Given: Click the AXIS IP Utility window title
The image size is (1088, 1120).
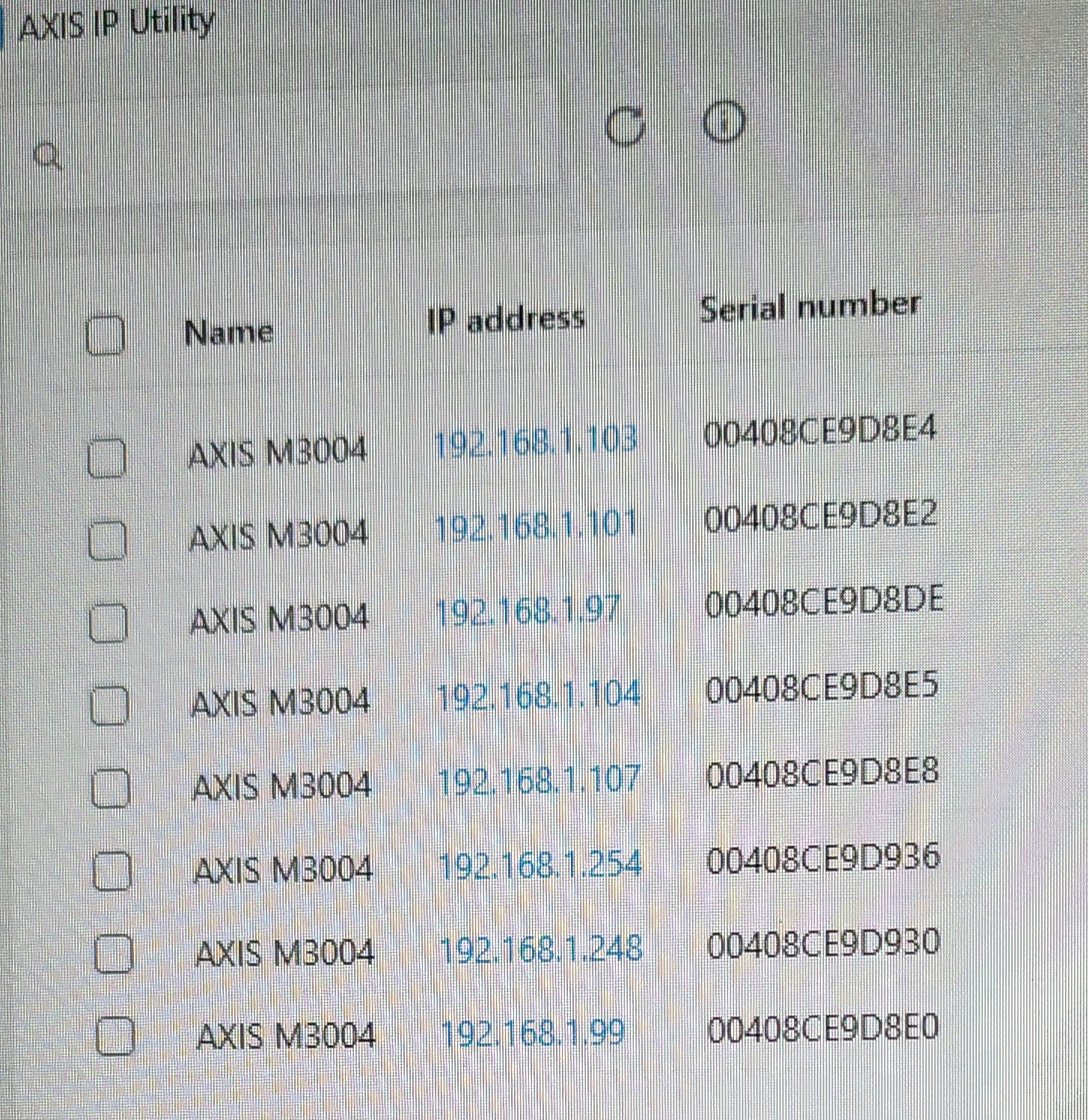Looking at the screenshot, I should tap(117, 25).
